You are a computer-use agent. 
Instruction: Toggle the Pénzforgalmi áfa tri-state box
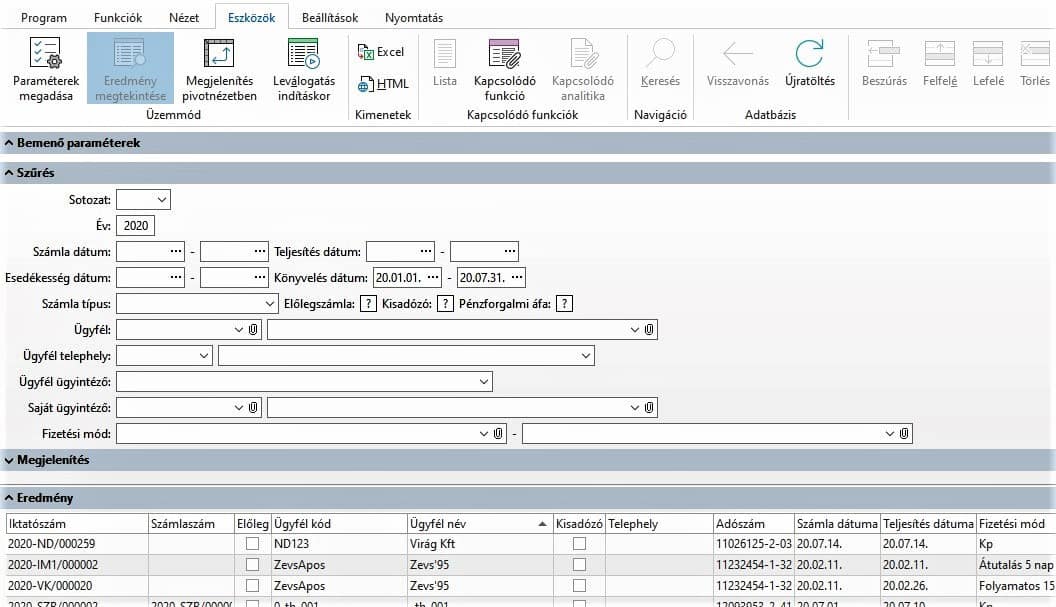pos(565,303)
